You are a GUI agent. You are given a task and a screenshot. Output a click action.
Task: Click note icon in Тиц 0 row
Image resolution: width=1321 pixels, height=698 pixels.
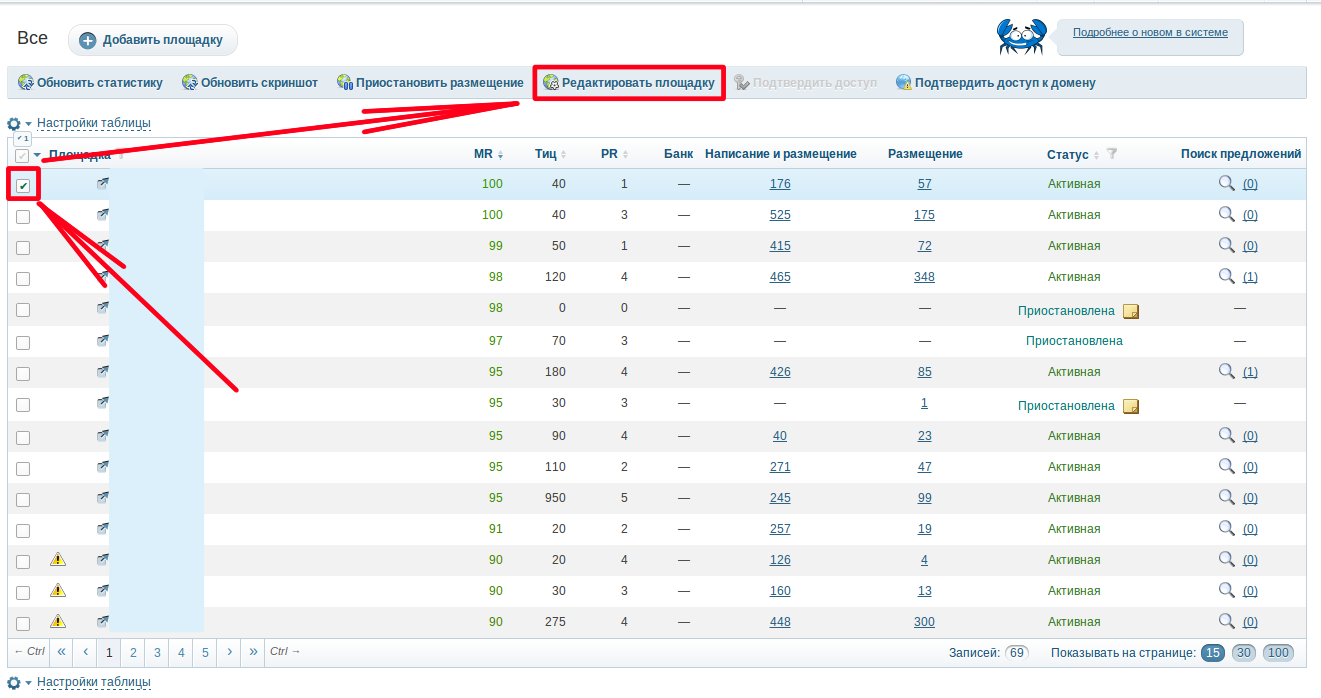(1131, 311)
